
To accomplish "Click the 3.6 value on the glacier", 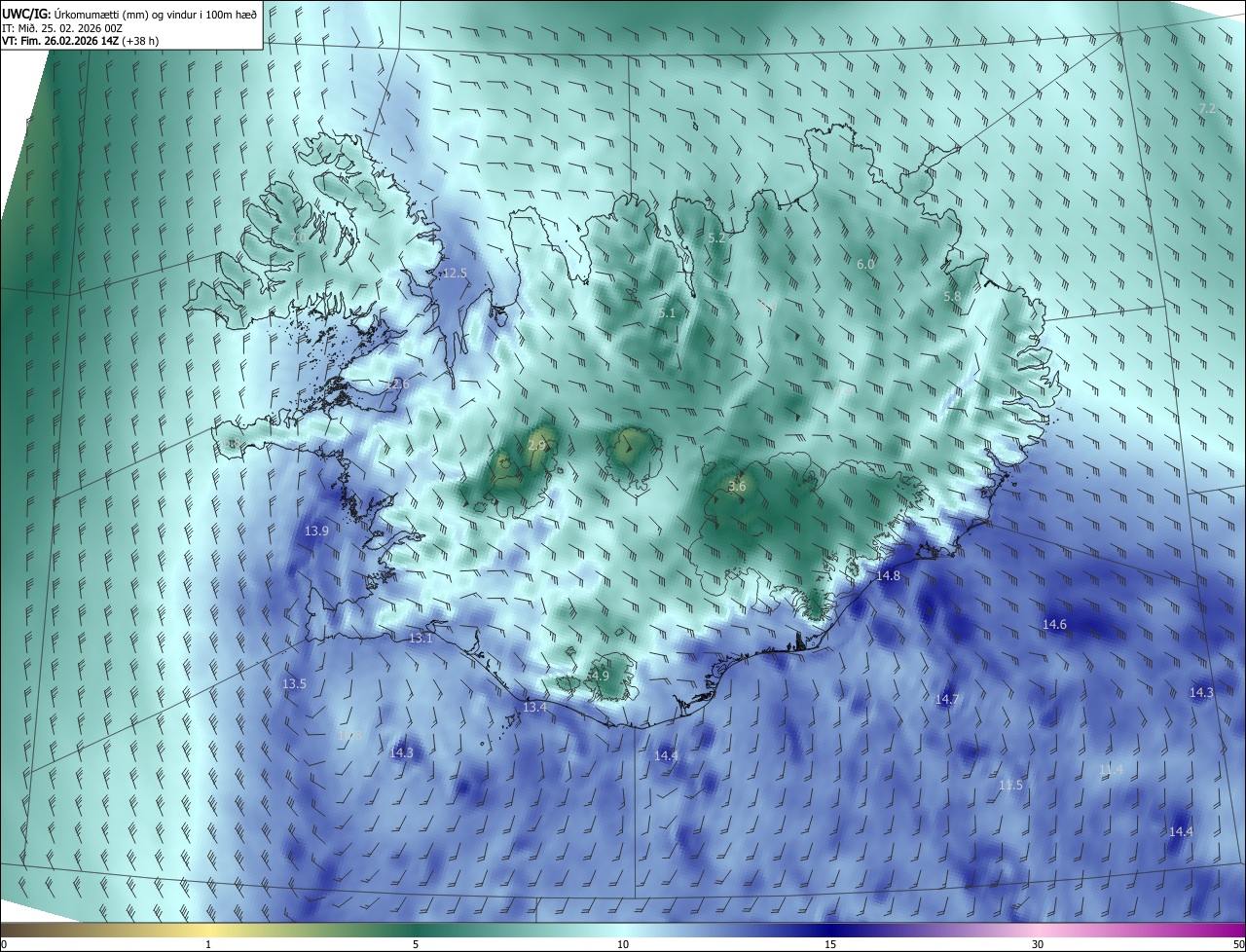I will pos(737,487).
